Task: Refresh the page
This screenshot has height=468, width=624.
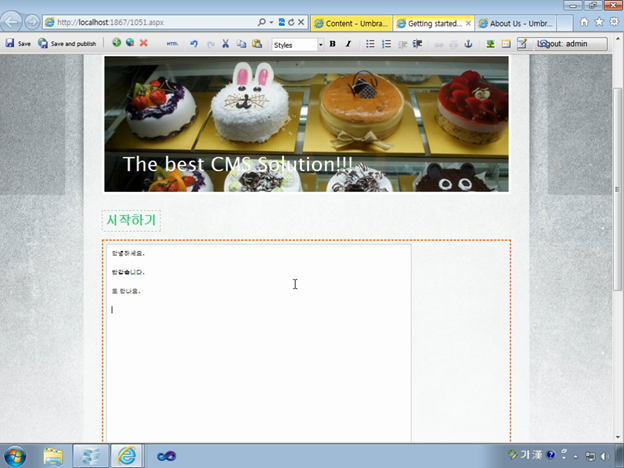Action: pos(291,22)
